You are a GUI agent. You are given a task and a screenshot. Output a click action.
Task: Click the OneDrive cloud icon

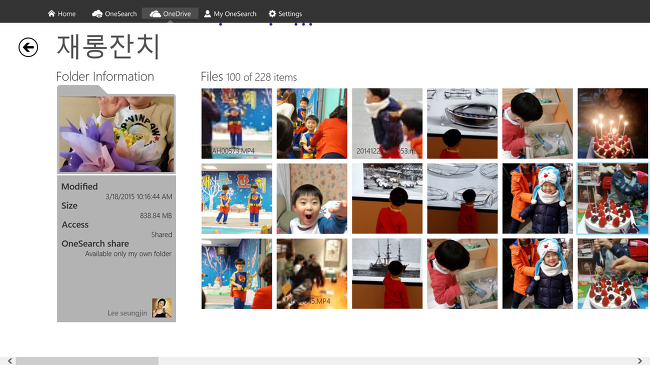click(155, 14)
